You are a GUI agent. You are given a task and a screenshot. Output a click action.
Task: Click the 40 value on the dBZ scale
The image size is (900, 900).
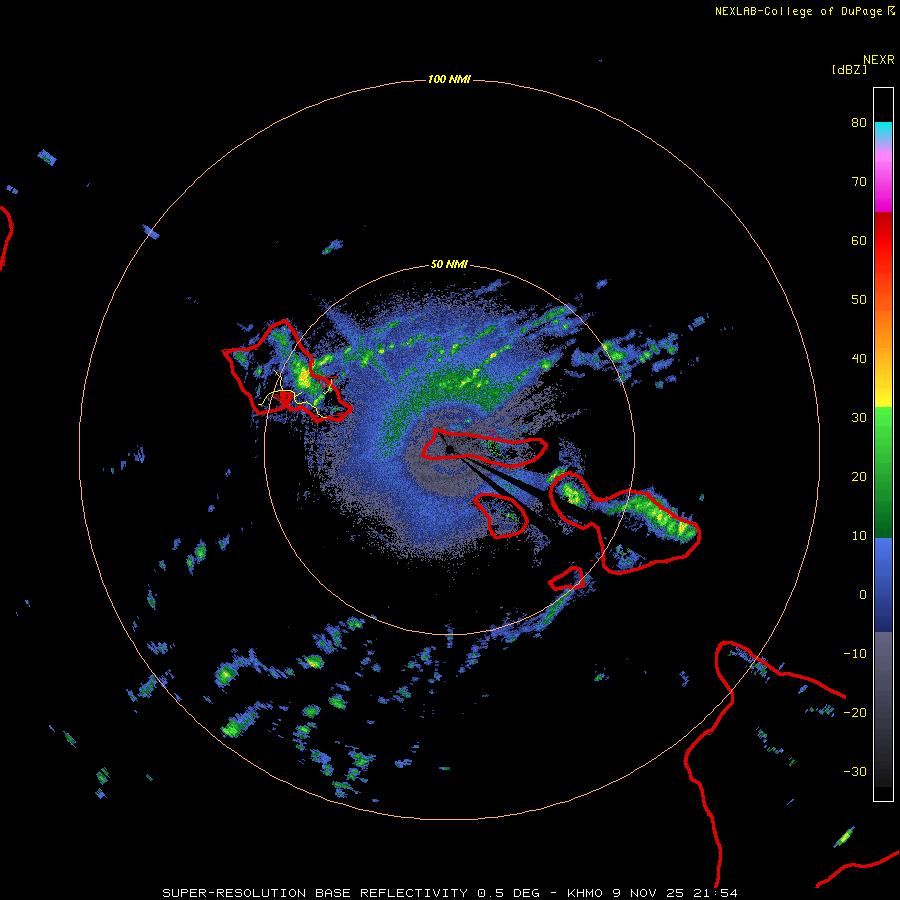(859, 359)
